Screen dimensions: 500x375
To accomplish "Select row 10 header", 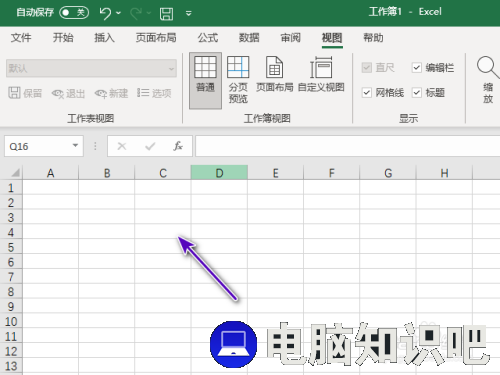I will coord(11,321).
